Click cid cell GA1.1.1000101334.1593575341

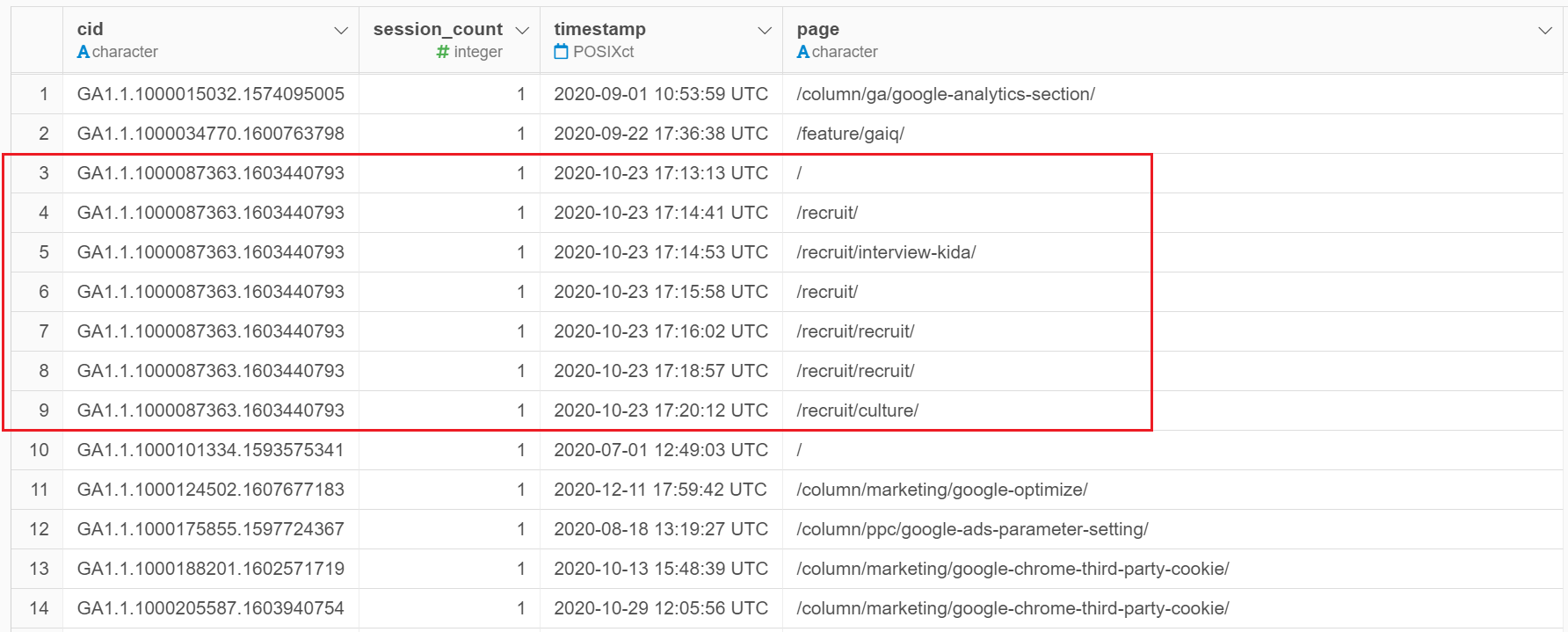pos(211,450)
